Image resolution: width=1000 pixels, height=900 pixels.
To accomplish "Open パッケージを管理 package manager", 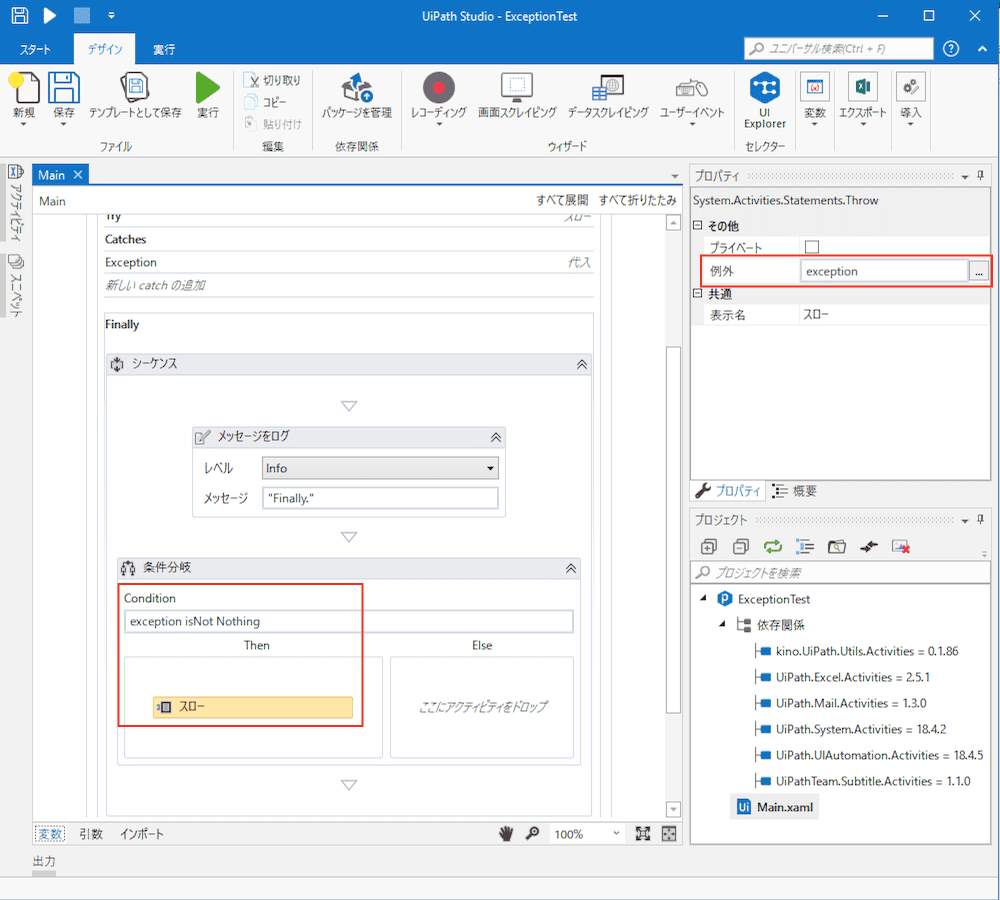I will click(x=357, y=96).
